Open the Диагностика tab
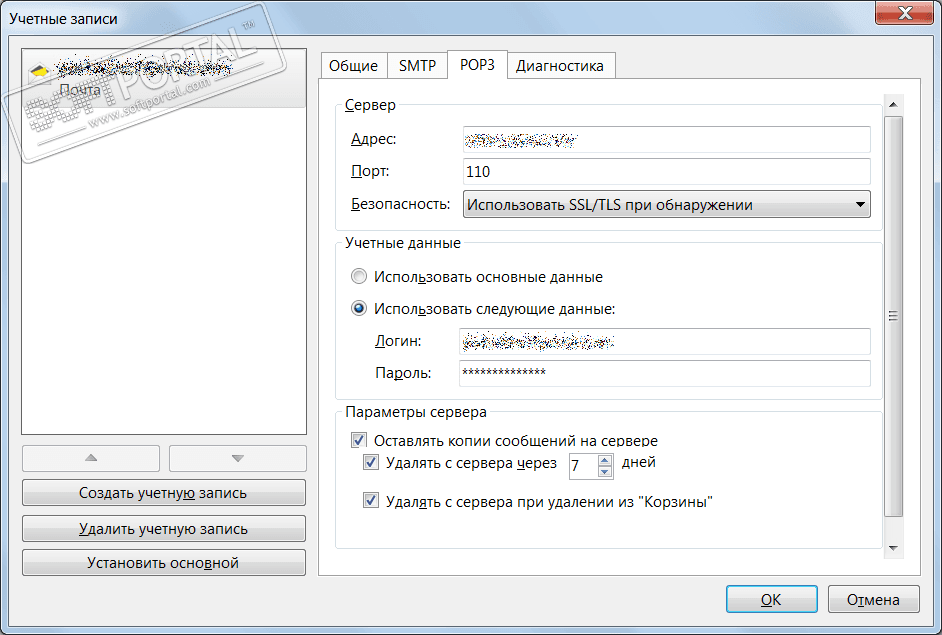This screenshot has width=942, height=635. pos(560,66)
